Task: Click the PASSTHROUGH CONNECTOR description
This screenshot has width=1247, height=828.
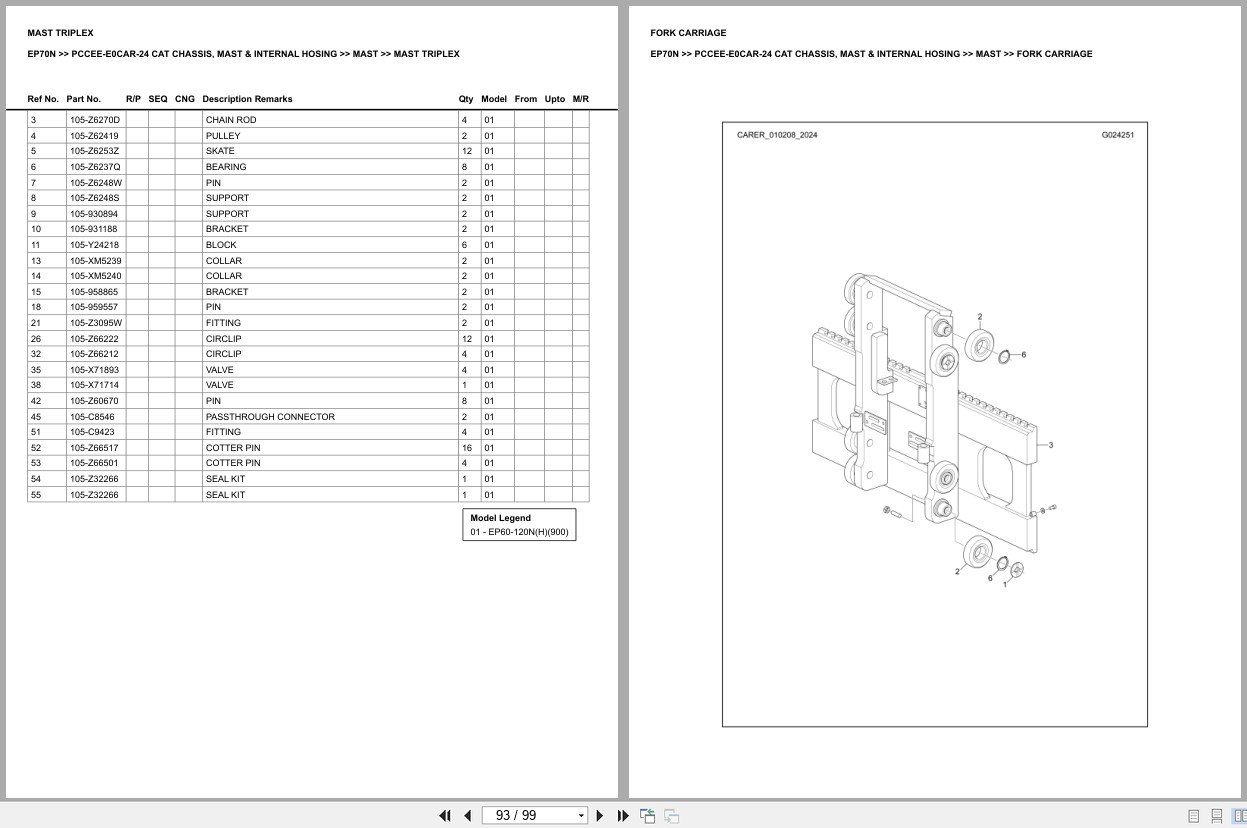Action: (270, 417)
